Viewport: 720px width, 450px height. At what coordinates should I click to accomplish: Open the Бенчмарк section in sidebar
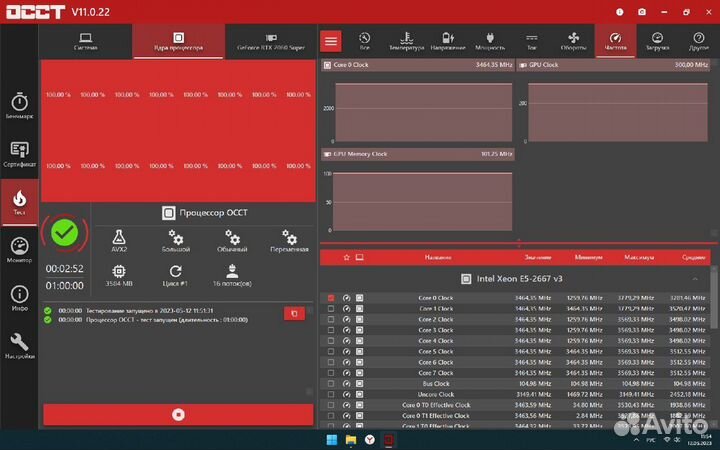pos(19,105)
